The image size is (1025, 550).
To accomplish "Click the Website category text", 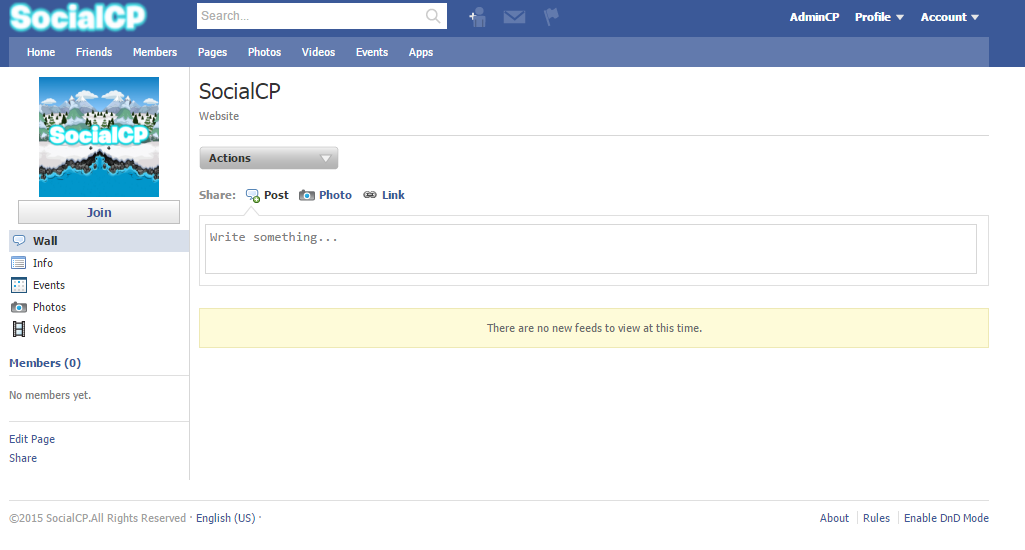I will tap(219, 116).
